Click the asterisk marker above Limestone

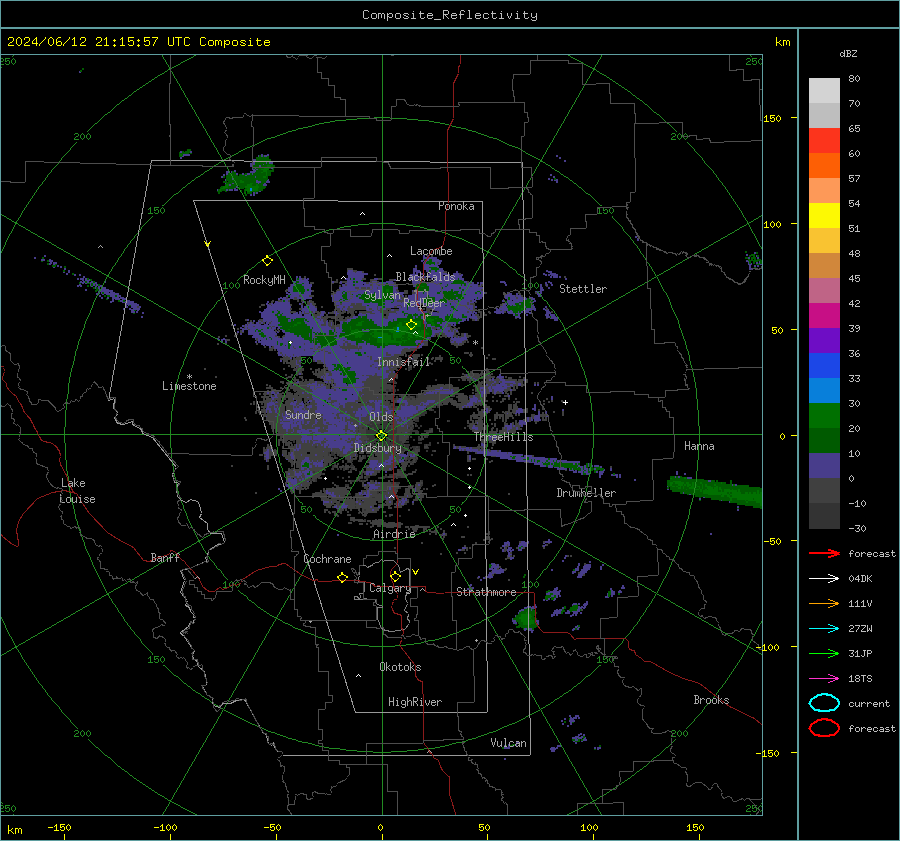pos(189,377)
